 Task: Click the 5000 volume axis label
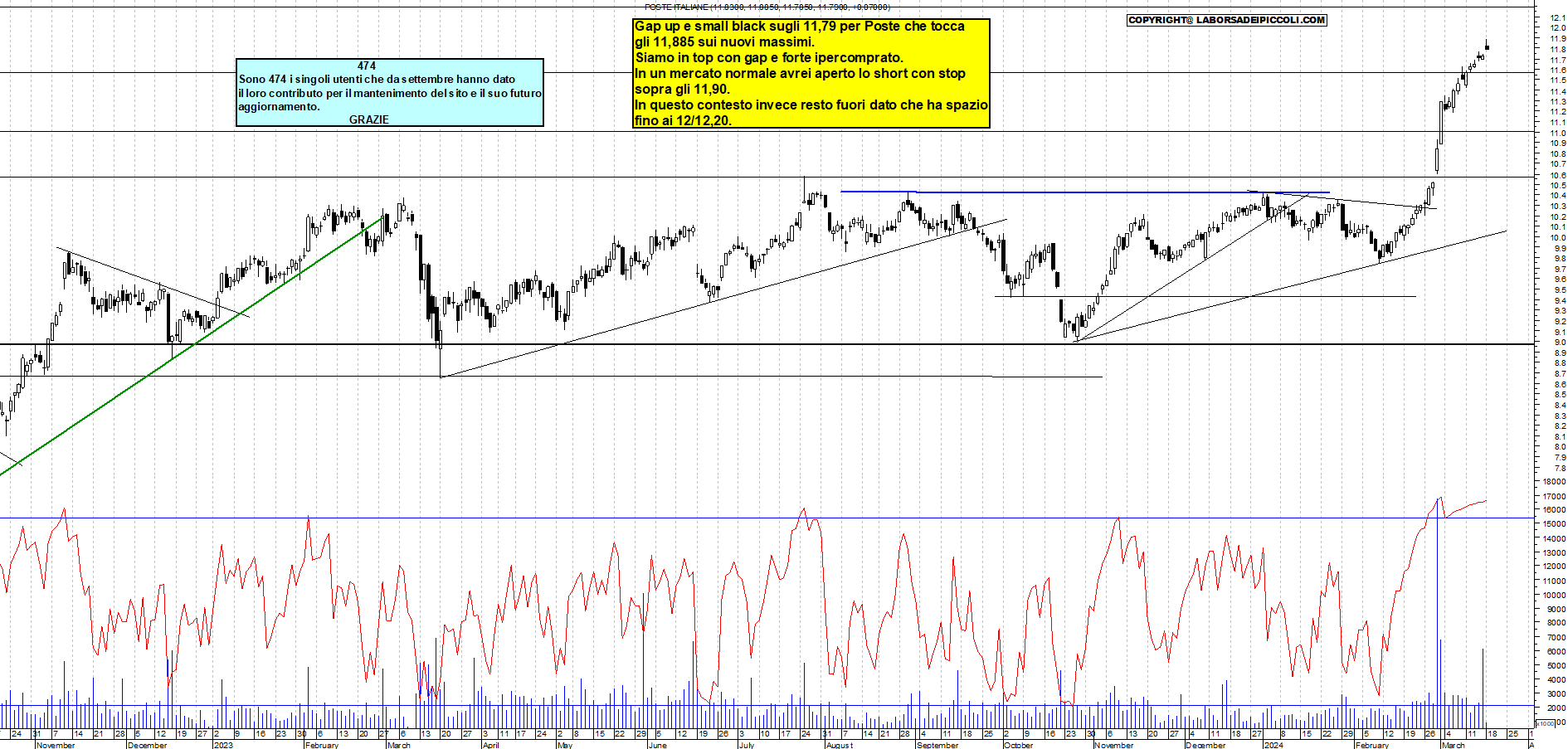click(1555, 665)
